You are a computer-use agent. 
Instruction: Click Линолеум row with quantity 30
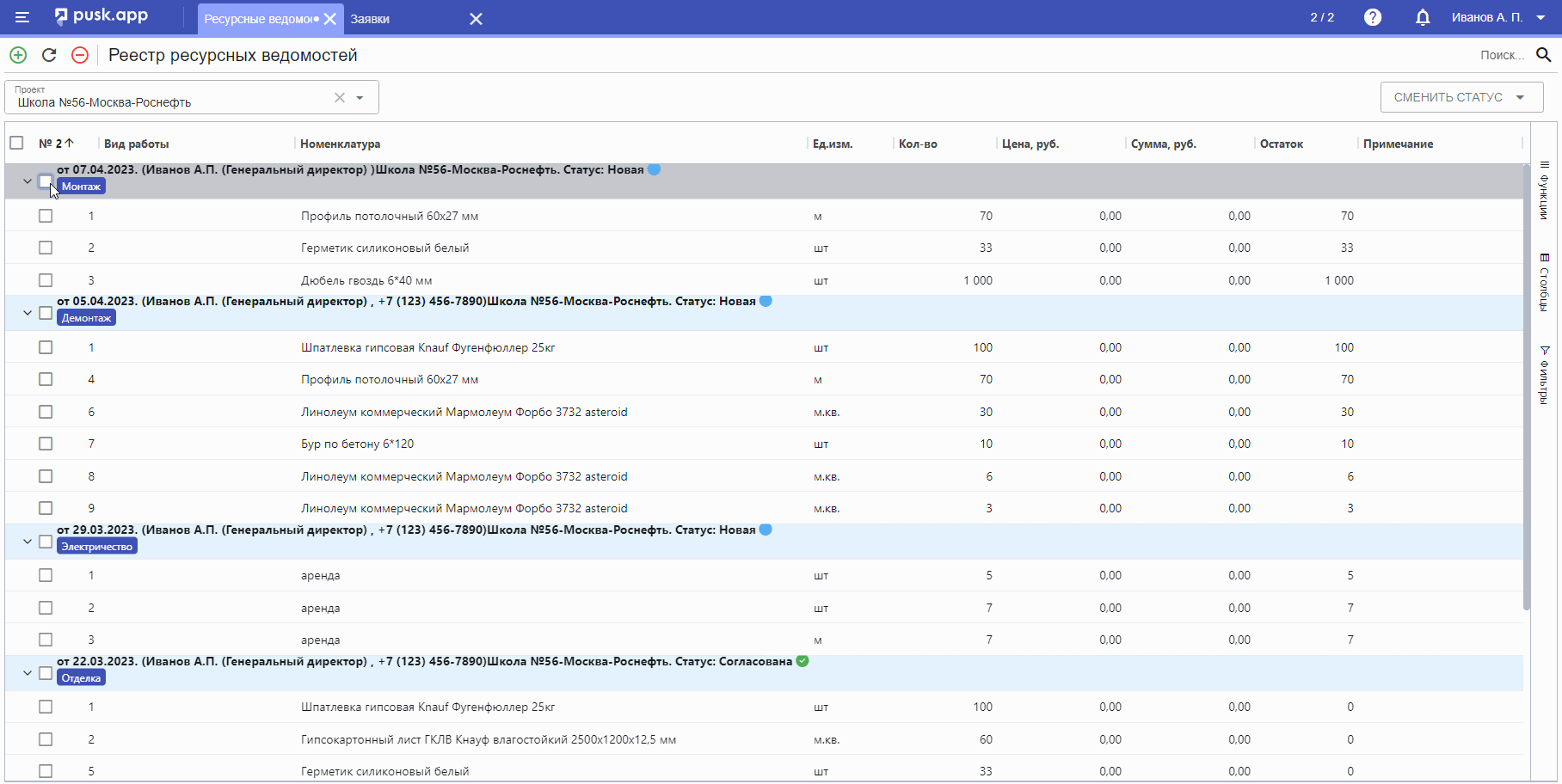click(764, 412)
